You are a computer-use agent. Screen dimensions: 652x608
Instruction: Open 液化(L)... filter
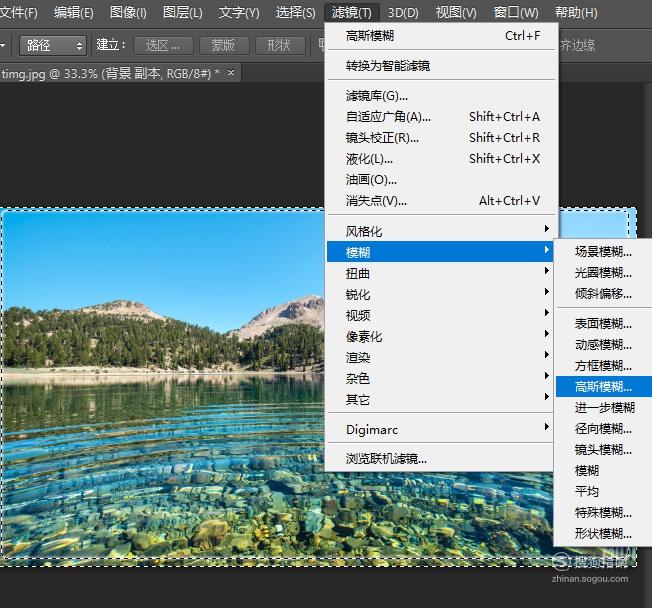pos(442,159)
